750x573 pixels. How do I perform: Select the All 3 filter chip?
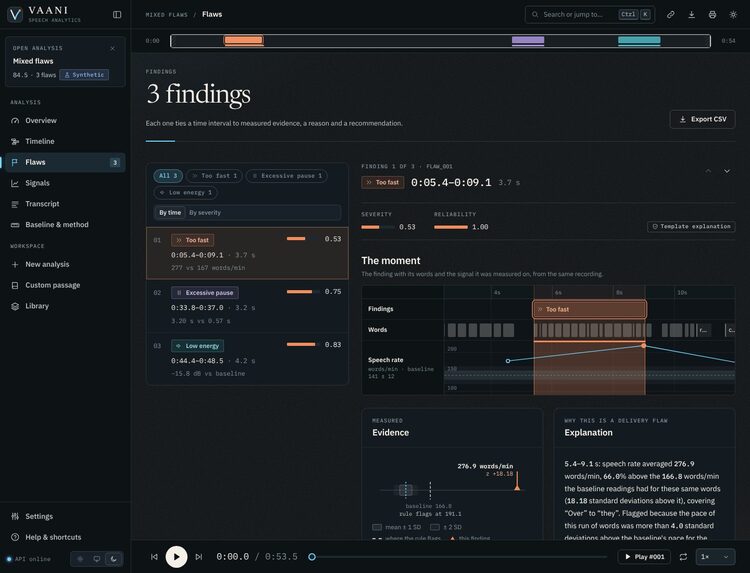(168, 176)
